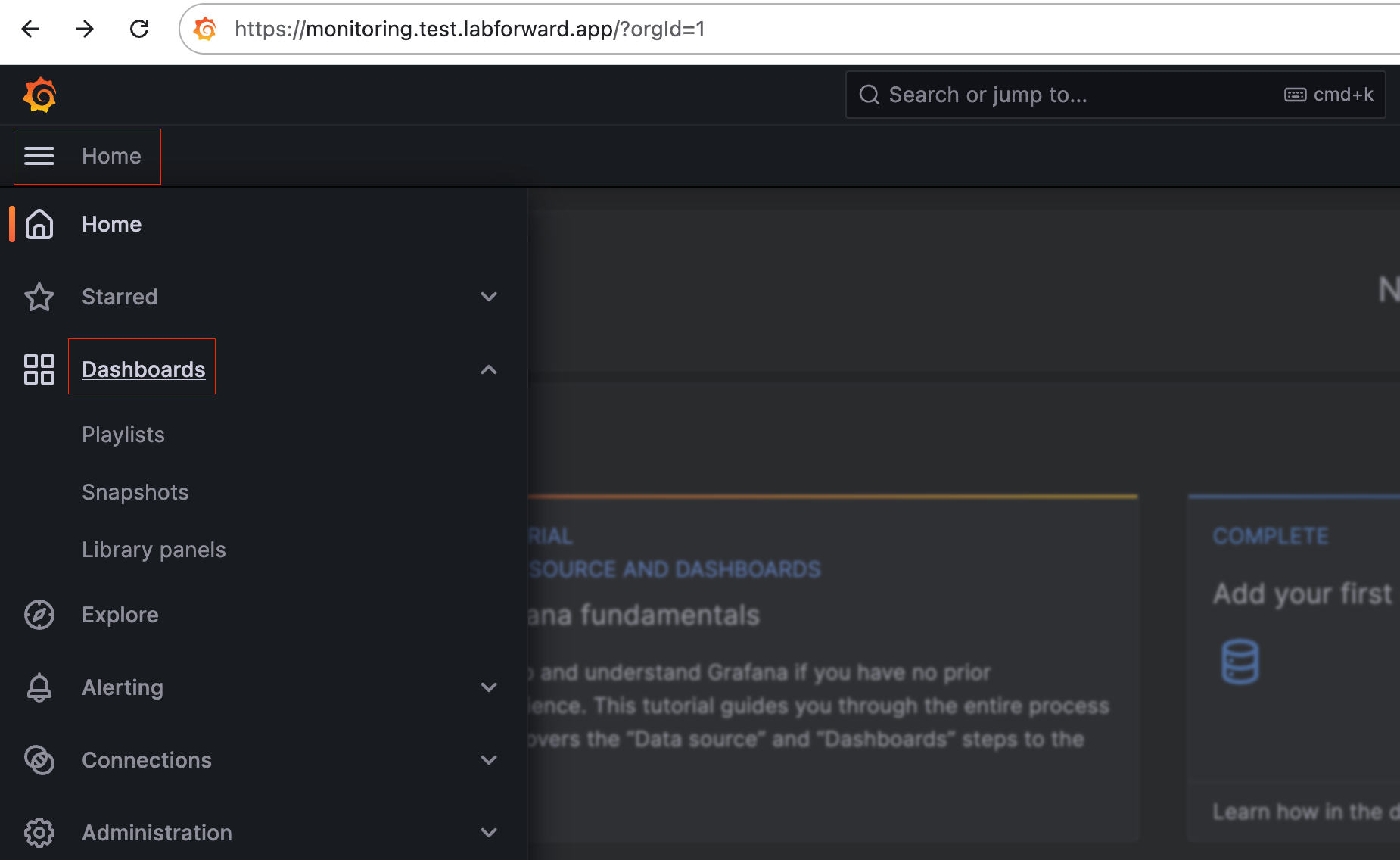The height and width of the screenshot is (860, 1400).
Task: Open Starred in the side menu
Action: (120, 297)
